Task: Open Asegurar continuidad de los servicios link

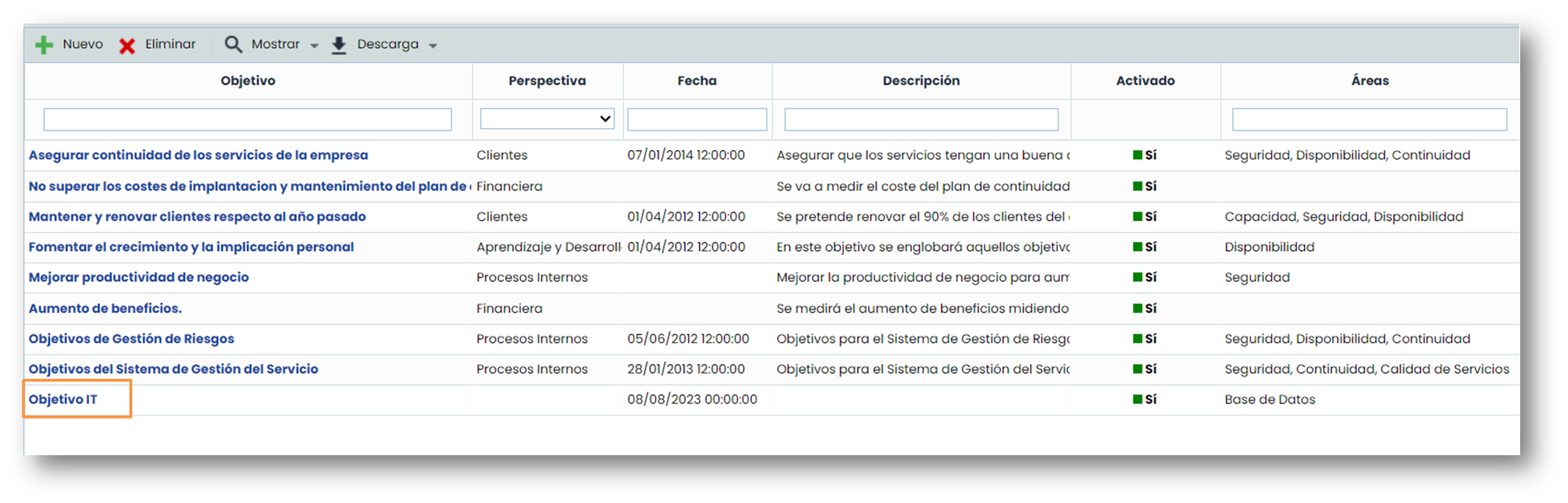Action: (198, 155)
